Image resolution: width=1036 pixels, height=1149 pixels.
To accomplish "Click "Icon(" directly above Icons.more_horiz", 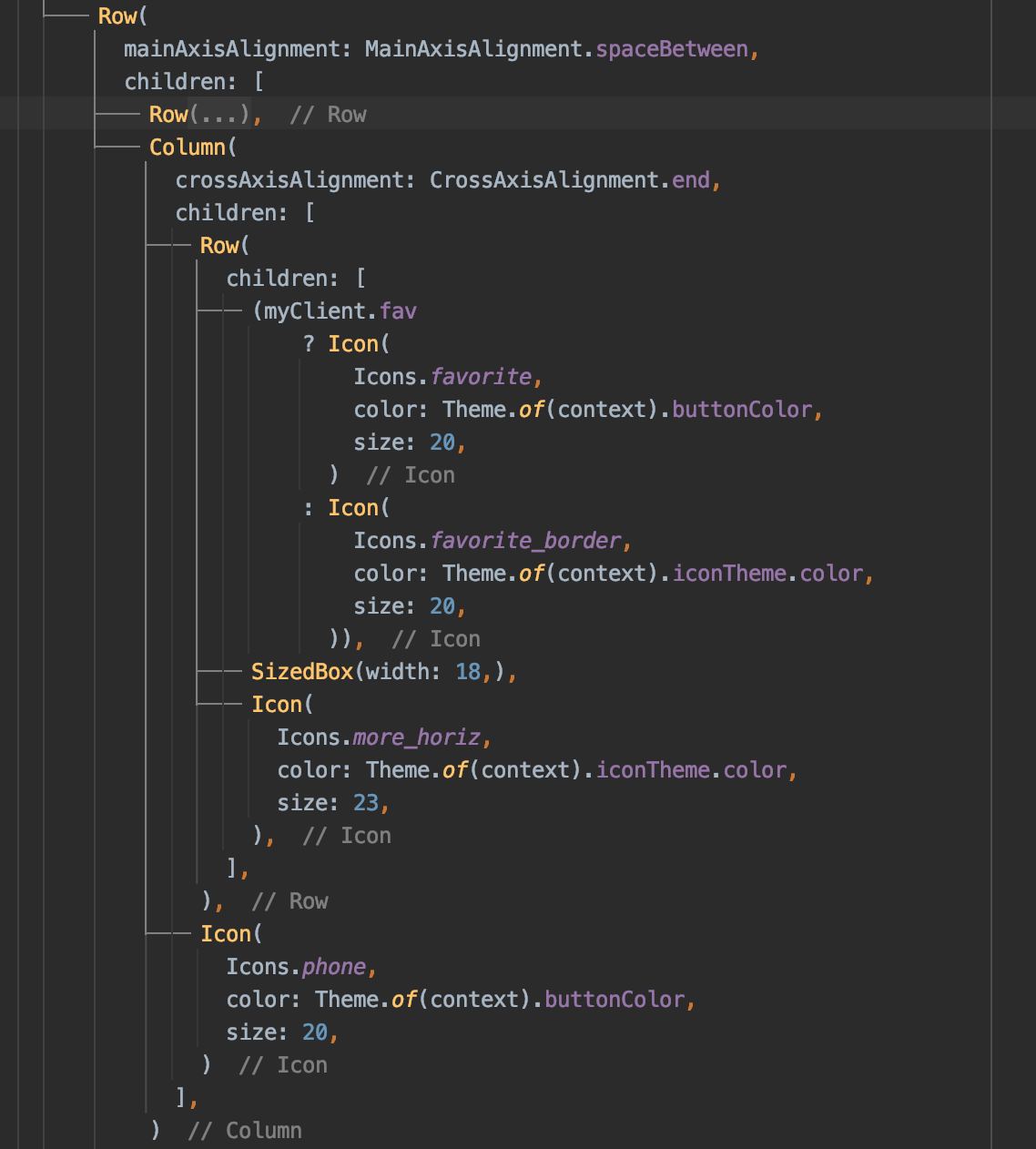I will coord(282,705).
